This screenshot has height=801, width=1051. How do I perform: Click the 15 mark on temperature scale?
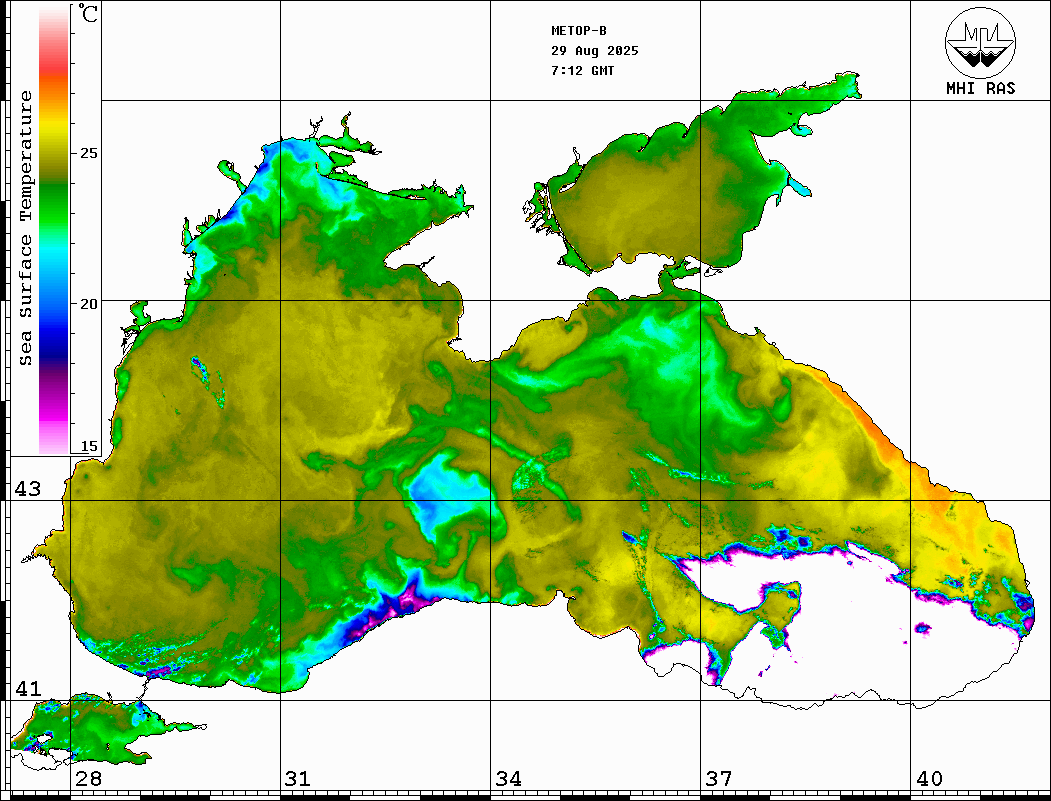(88, 447)
